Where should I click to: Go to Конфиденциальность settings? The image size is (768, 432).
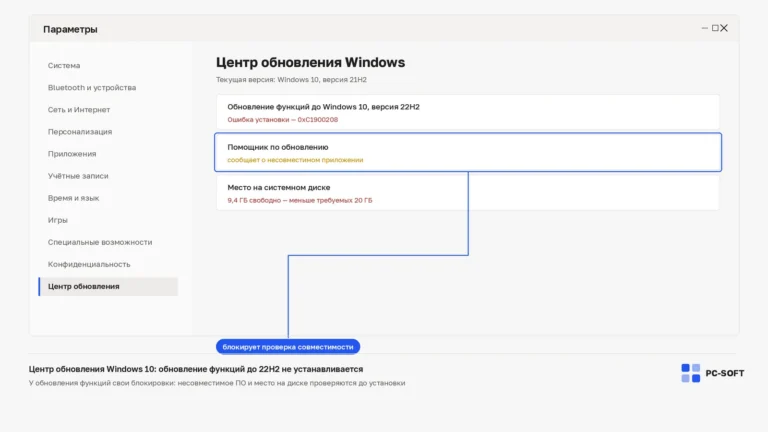89,264
